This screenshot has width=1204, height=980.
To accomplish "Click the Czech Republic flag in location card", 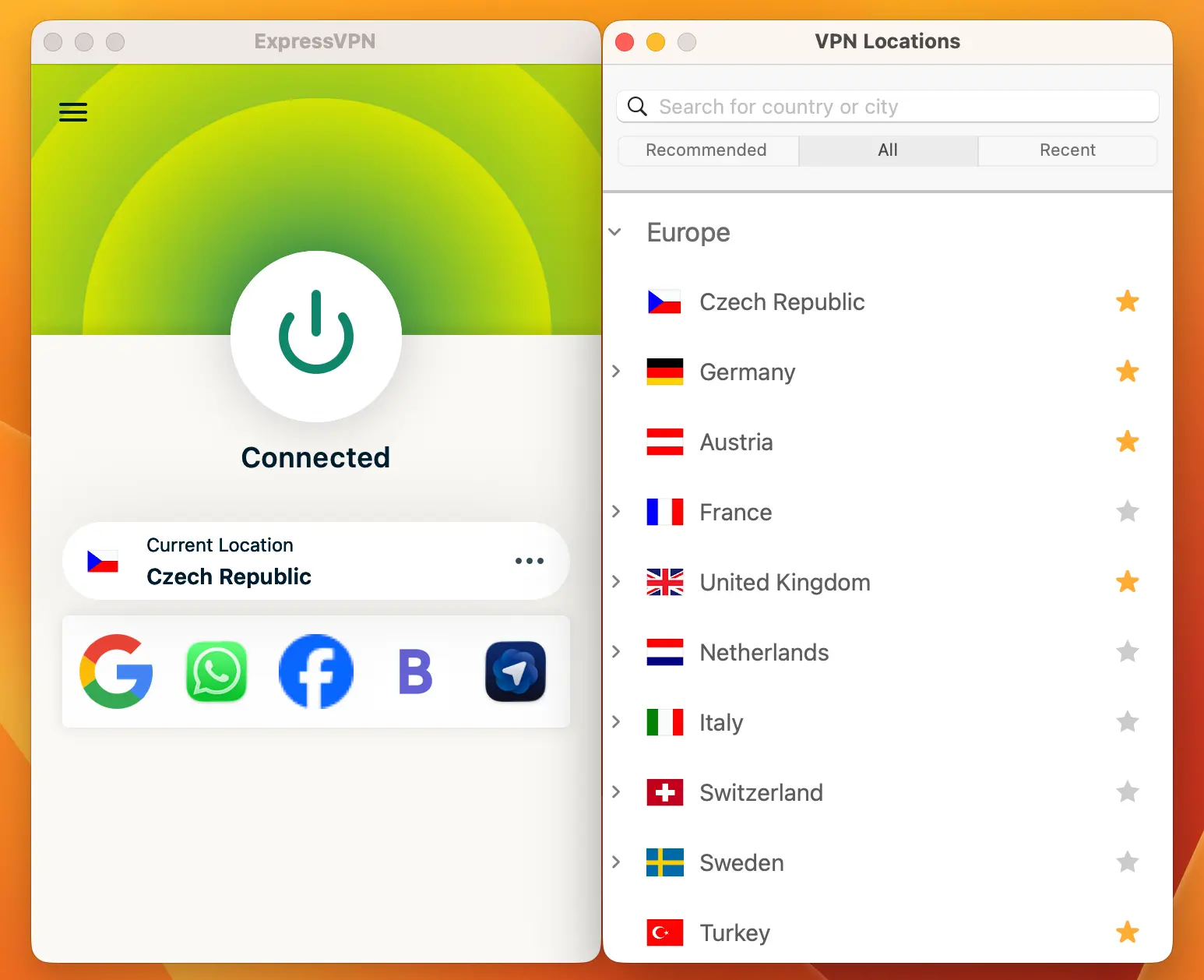I will click(x=103, y=561).
